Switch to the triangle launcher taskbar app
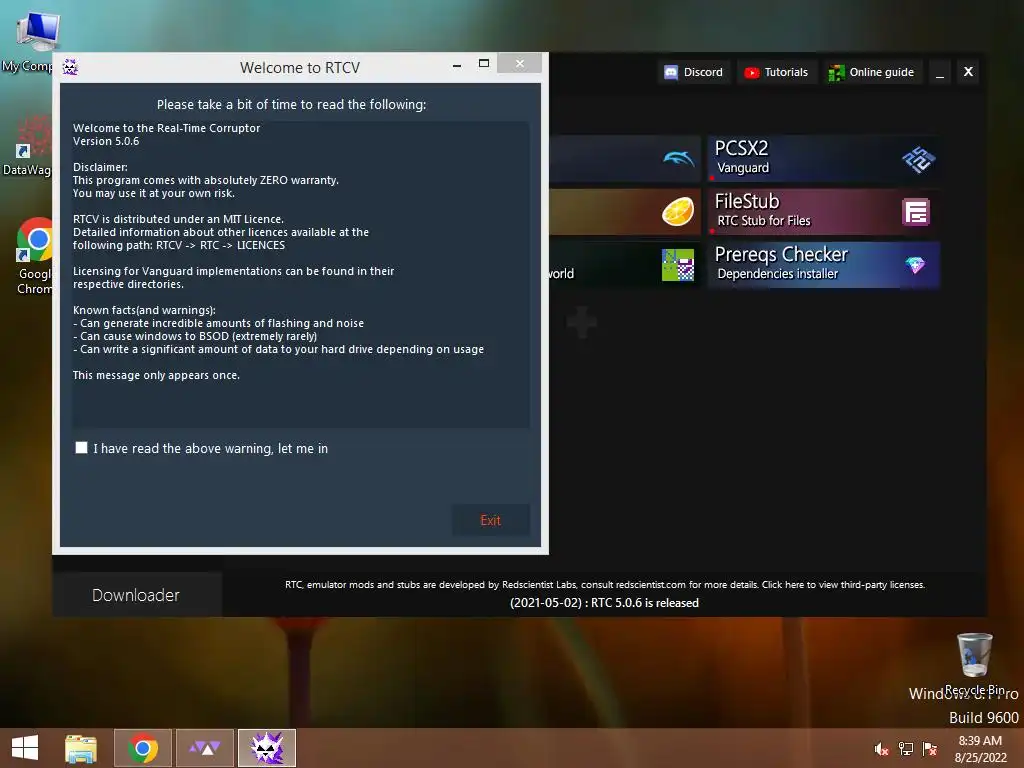The width and height of the screenshot is (1024, 768). pyautogui.click(x=205, y=748)
